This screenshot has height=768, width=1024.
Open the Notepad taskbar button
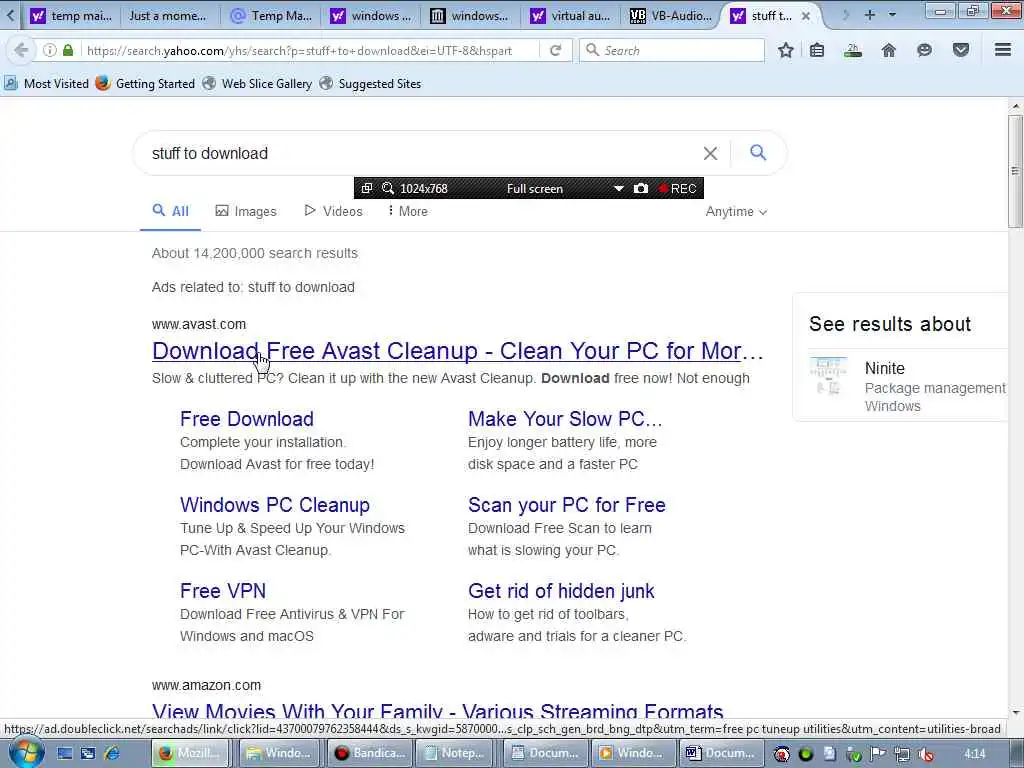click(x=457, y=753)
